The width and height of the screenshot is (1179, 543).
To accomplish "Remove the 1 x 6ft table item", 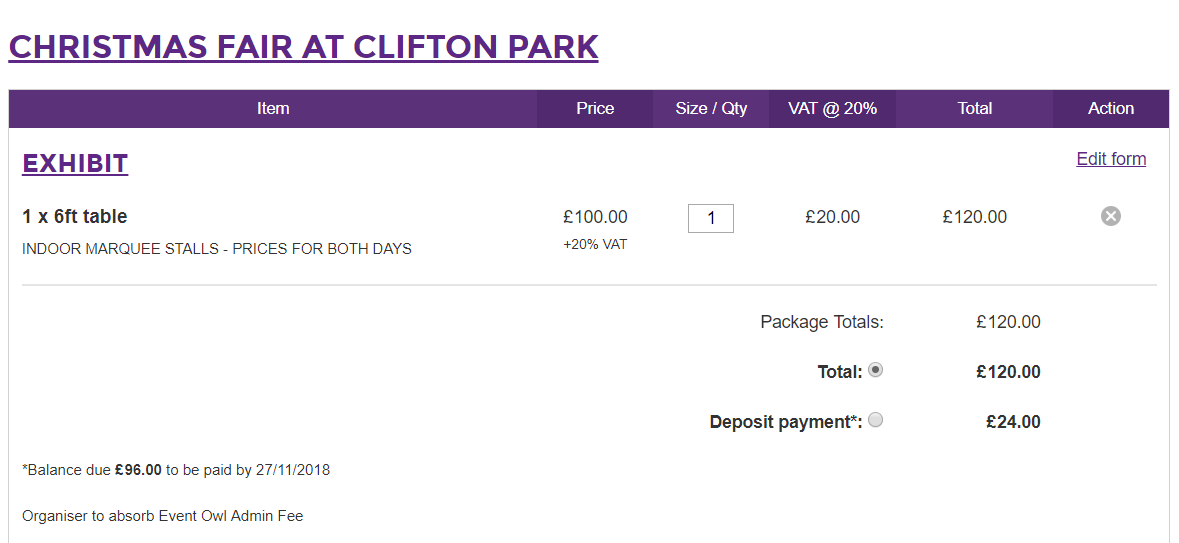I will 1111,217.
